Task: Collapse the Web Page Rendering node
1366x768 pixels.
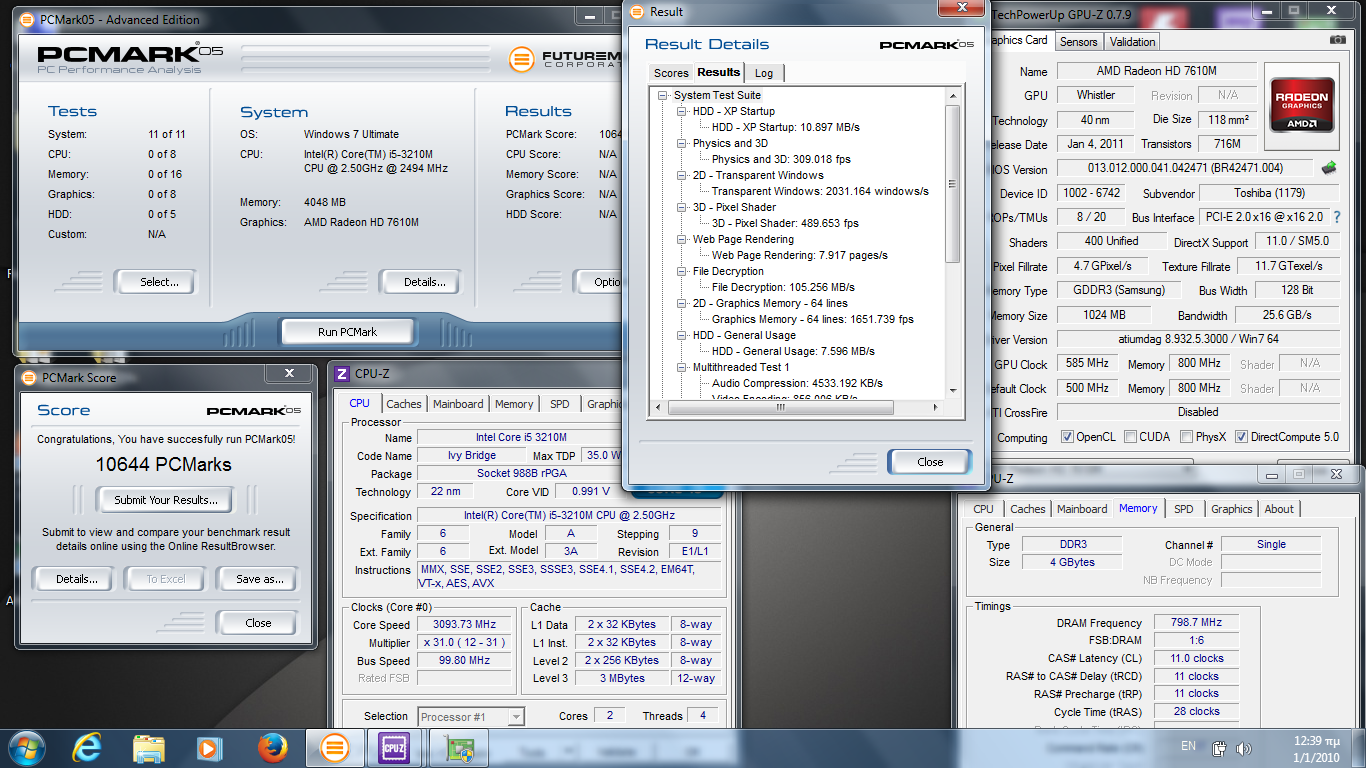Action: tap(682, 239)
